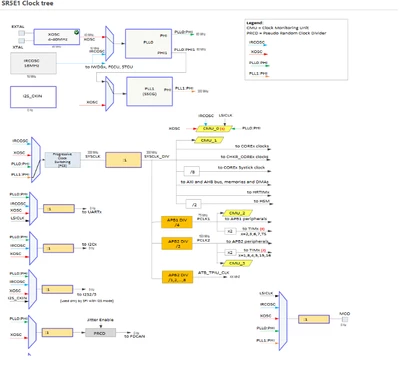400x366 pixels.
Task: Select the I2S_CKIN input block
Action: click(x=33, y=97)
